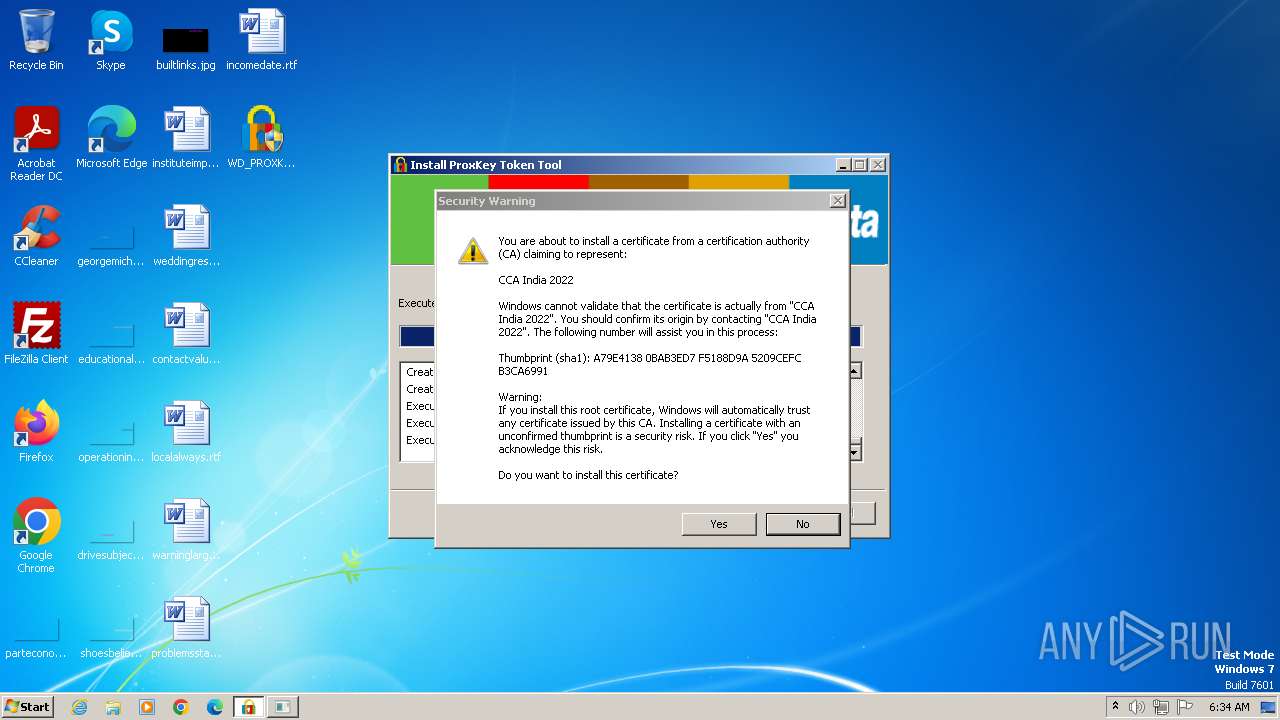
Task: Switch to second running app taskbar button
Action: coord(282,707)
